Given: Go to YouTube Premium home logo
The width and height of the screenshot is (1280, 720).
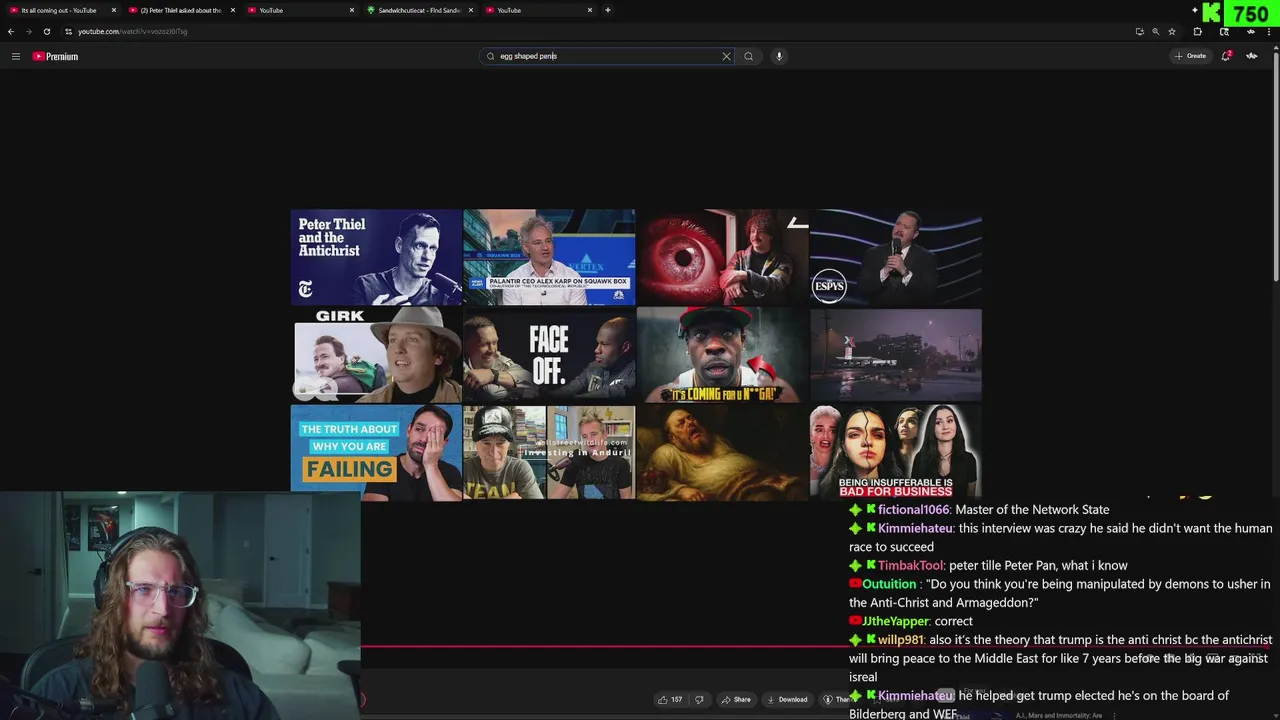Looking at the screenshot, I should 55,56.
